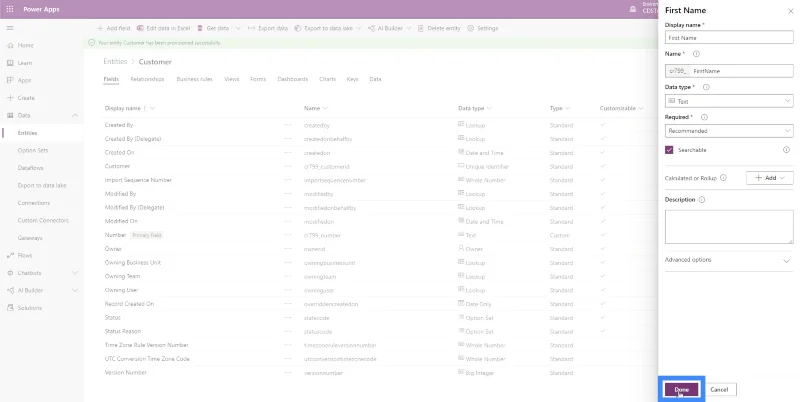800x402 pixels.
Task: Click the Searchable info icon
Action: pyautogui.click(x=786, y=150)
